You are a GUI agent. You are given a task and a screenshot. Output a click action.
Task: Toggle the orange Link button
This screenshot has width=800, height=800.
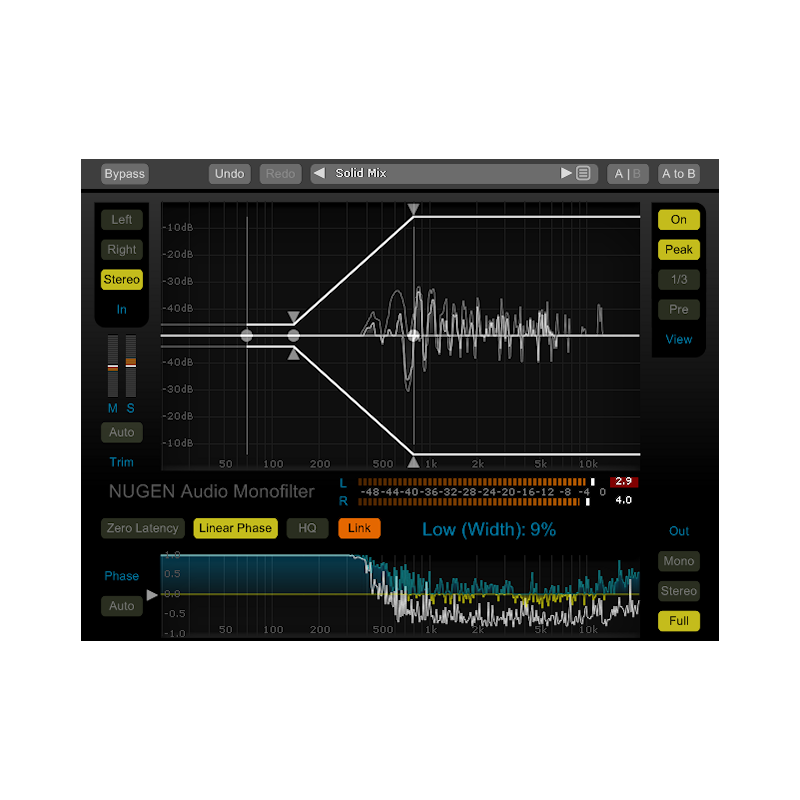(x=359, y=528)
